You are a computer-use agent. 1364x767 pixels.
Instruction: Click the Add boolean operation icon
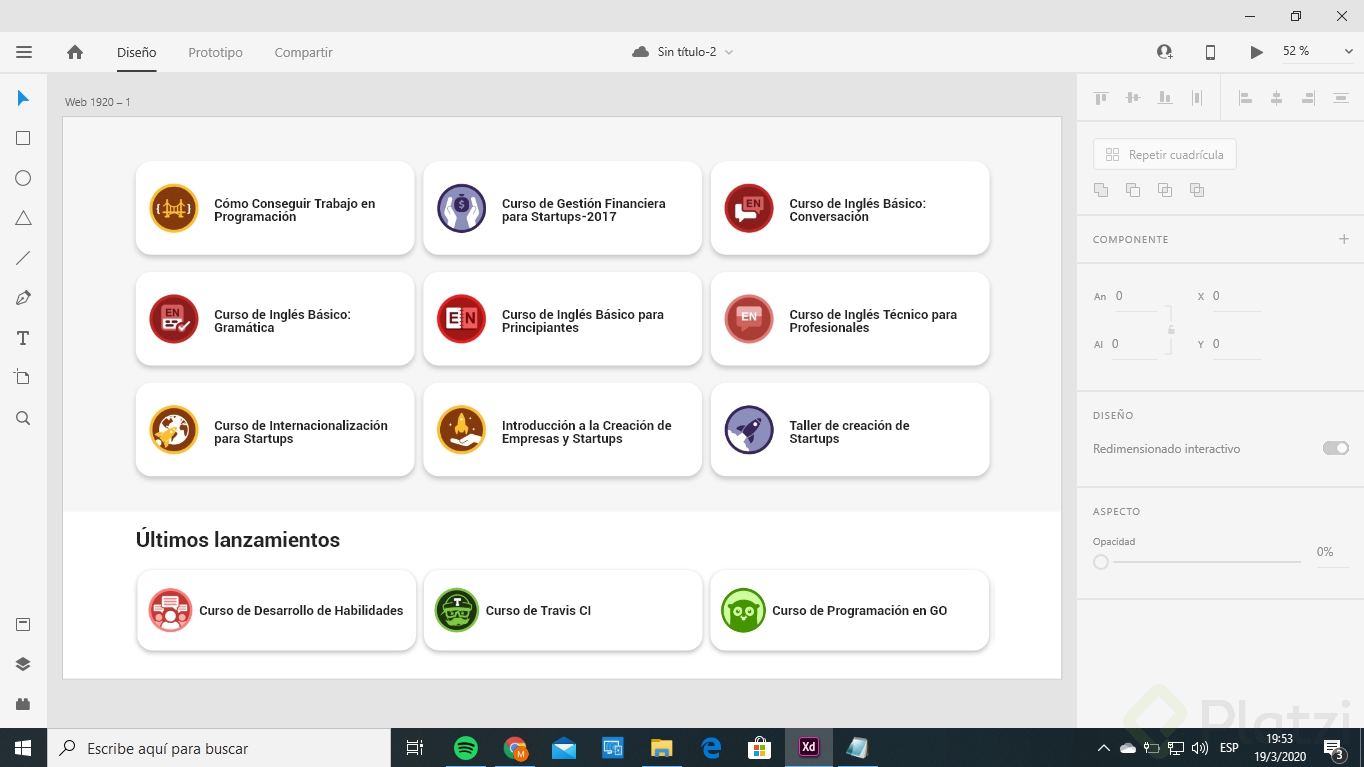[x=1101, y=190]
